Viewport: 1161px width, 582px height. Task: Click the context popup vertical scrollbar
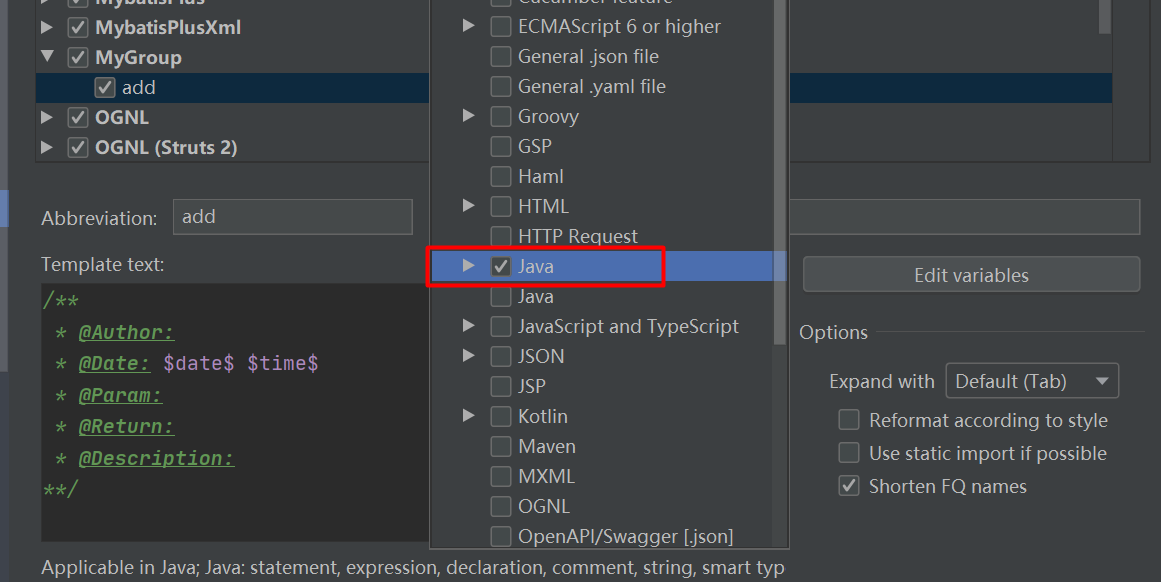click(x=779, y=172)
